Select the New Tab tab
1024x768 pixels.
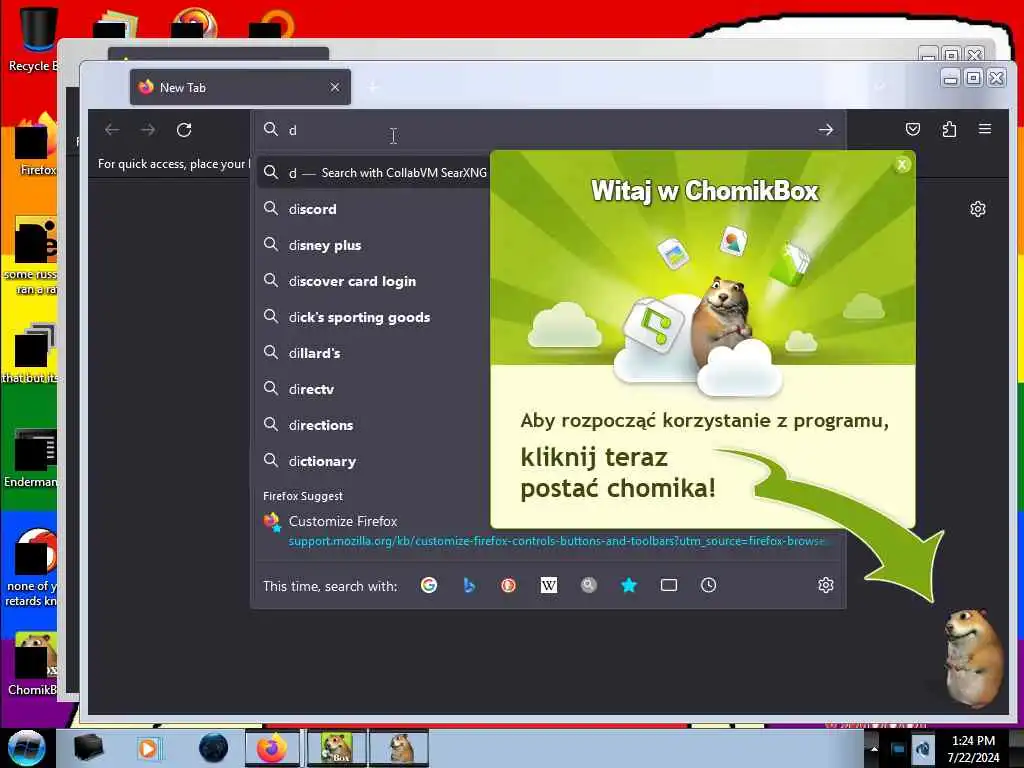tap(240, 87)
